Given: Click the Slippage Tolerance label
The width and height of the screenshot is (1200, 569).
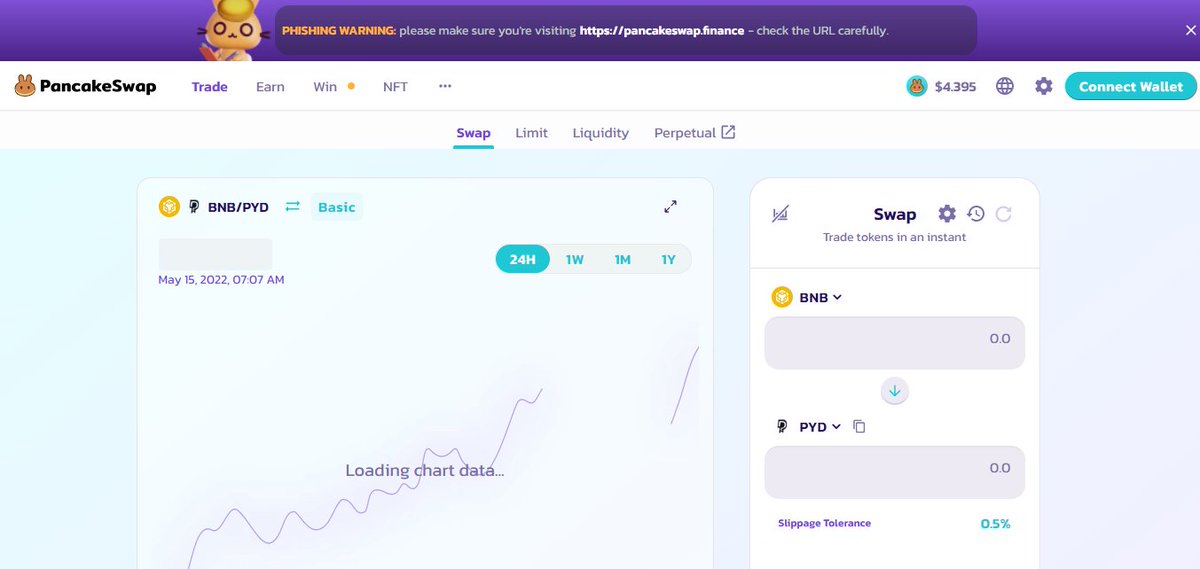Looking at the screenshot, I should click(x=824, y=523).
